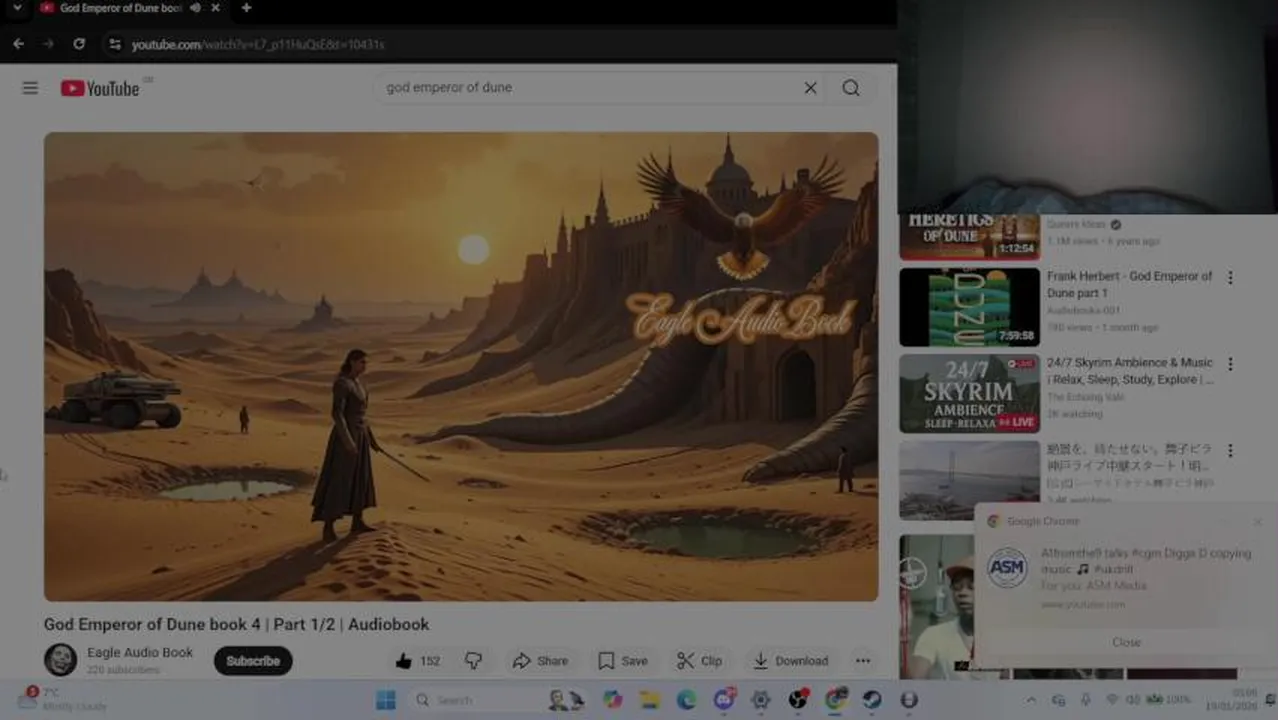Image resolution: width=1278 pixels, height=720 pixels.
Task: Close the God Emperor of Dune tab
Action: (215, 8)
